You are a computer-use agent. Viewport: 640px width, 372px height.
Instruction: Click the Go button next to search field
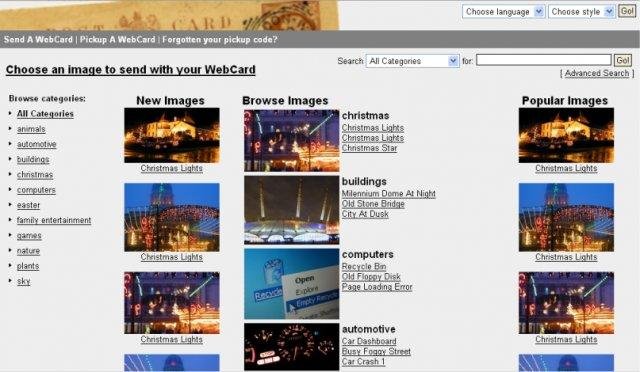tap(622, 60)
